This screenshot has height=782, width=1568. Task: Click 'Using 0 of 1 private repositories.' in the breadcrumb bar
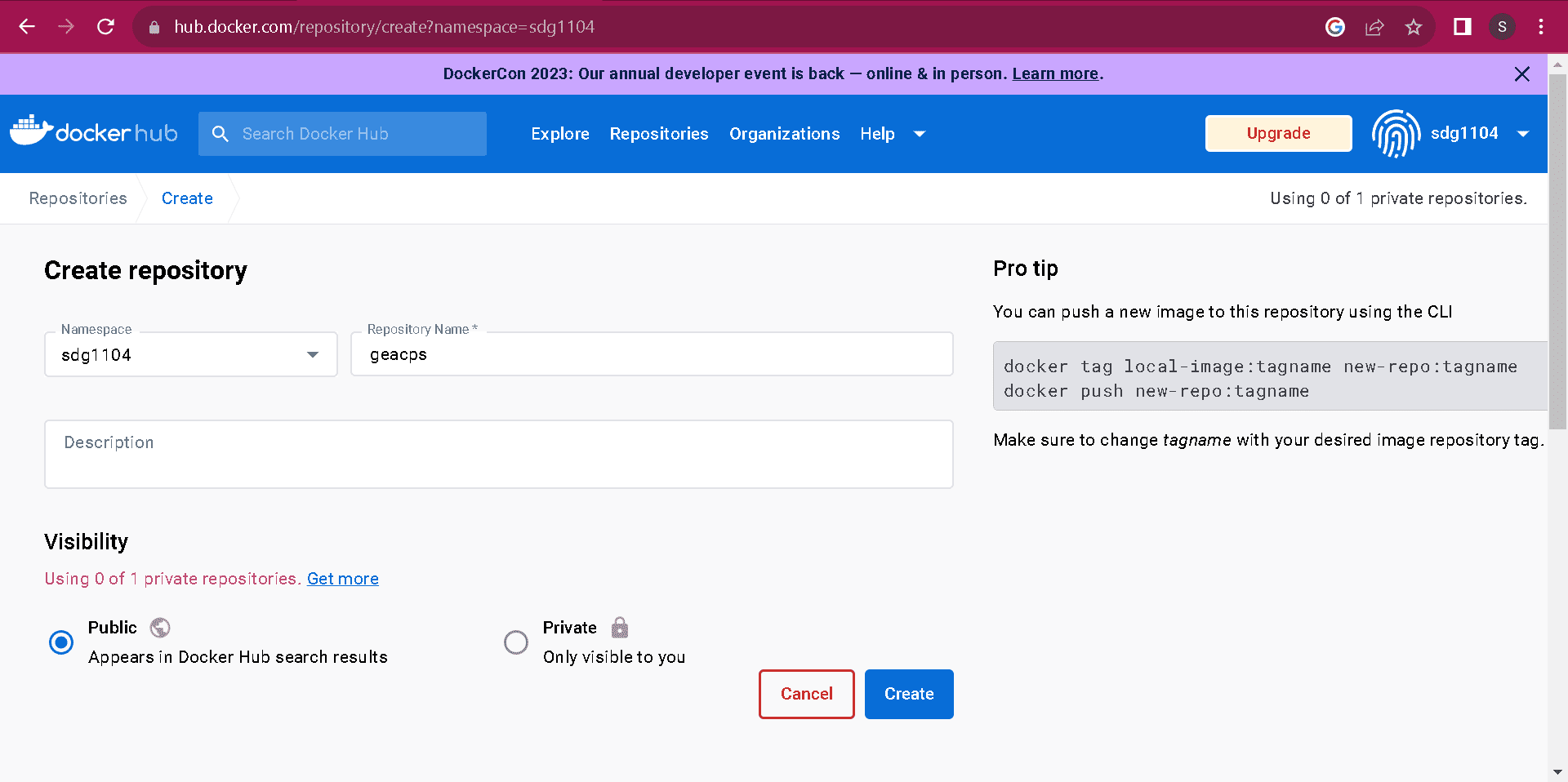coord(1398,198)
